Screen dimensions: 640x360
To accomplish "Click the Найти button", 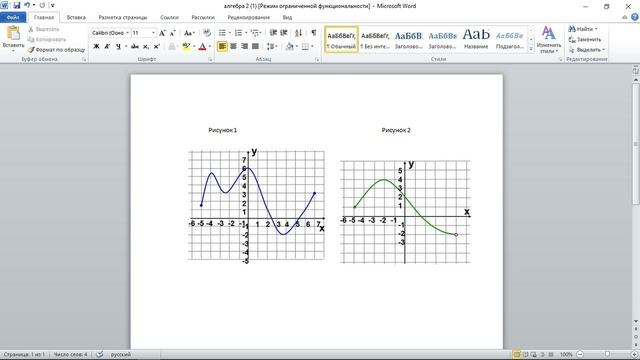I will (583, 29).
